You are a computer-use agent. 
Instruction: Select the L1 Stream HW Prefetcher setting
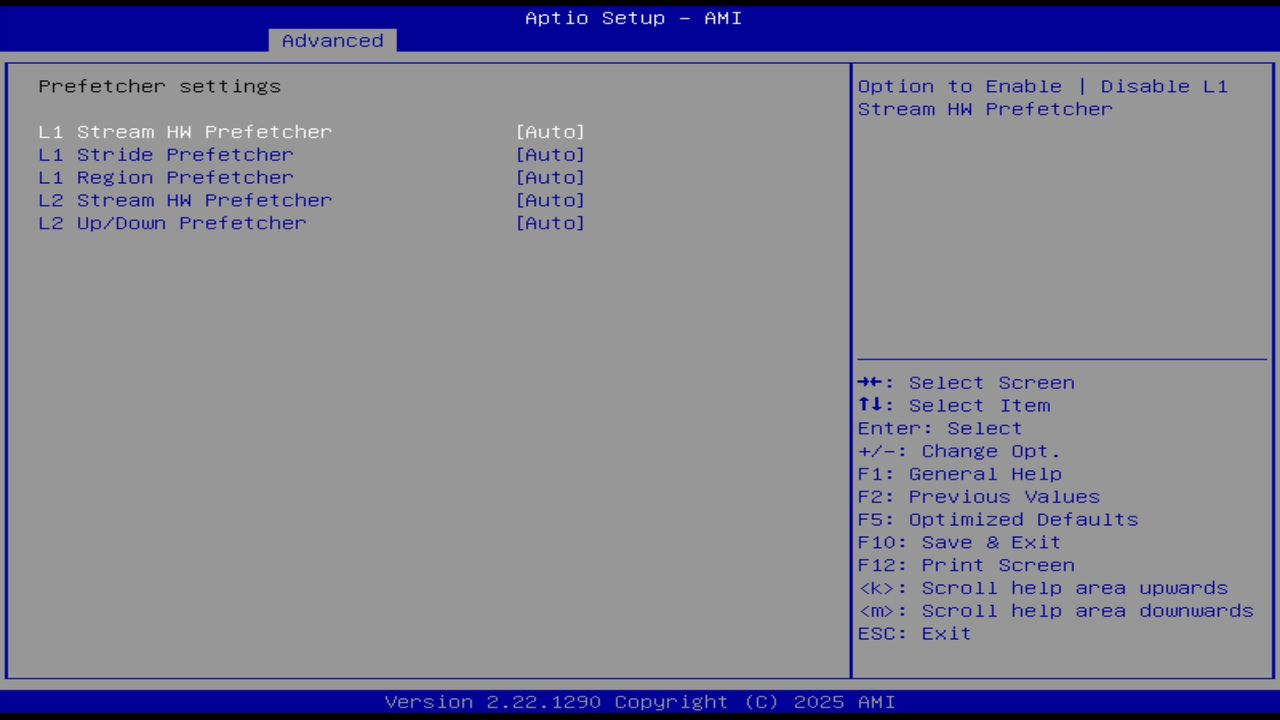tap(185, 131)
